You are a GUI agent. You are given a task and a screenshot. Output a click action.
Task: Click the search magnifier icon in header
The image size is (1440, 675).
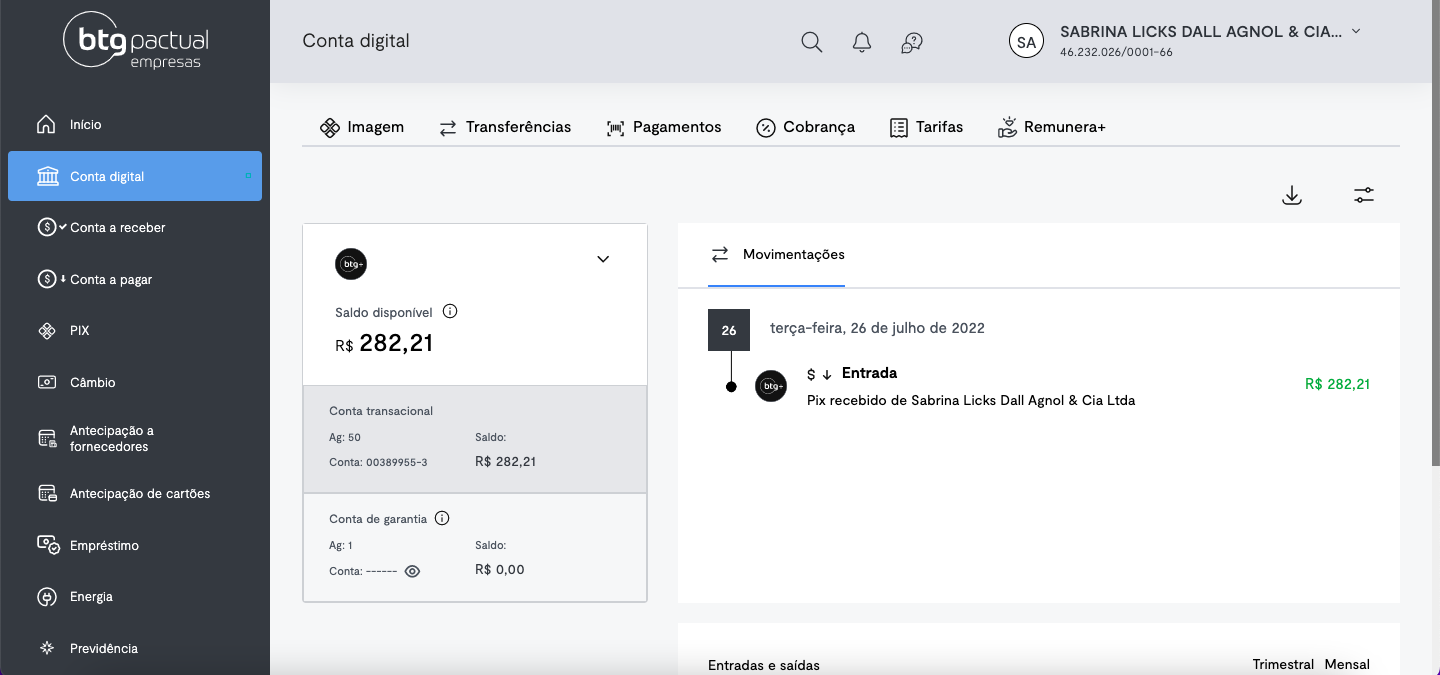(x=812, y=42)
